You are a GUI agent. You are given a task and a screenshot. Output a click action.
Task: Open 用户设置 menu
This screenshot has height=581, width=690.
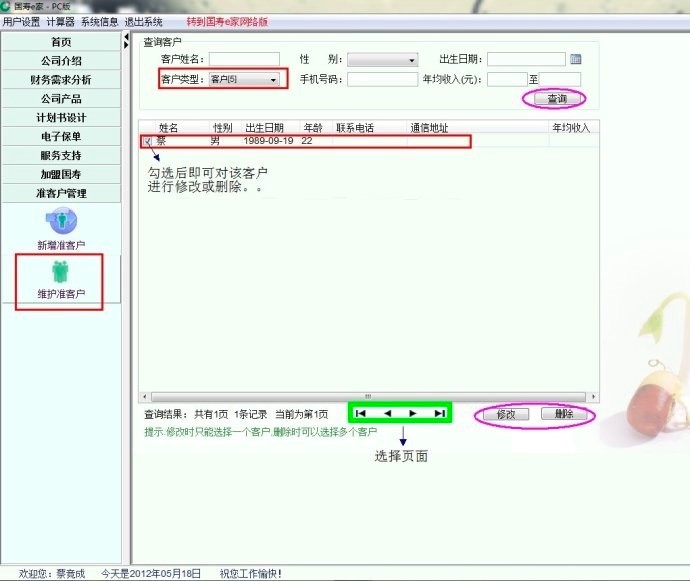point(21,22)
